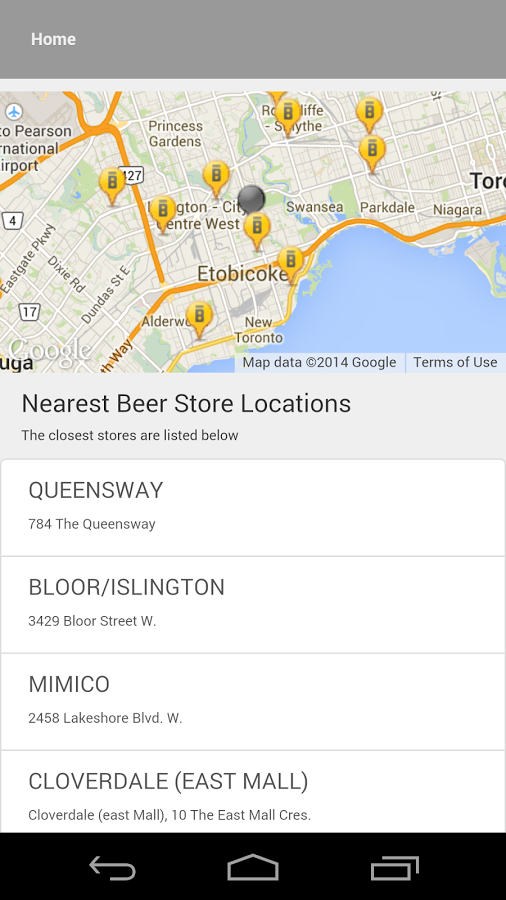Tap the Home title in header
This screenshot has width=506, height=900.
(x=53, y=39)
